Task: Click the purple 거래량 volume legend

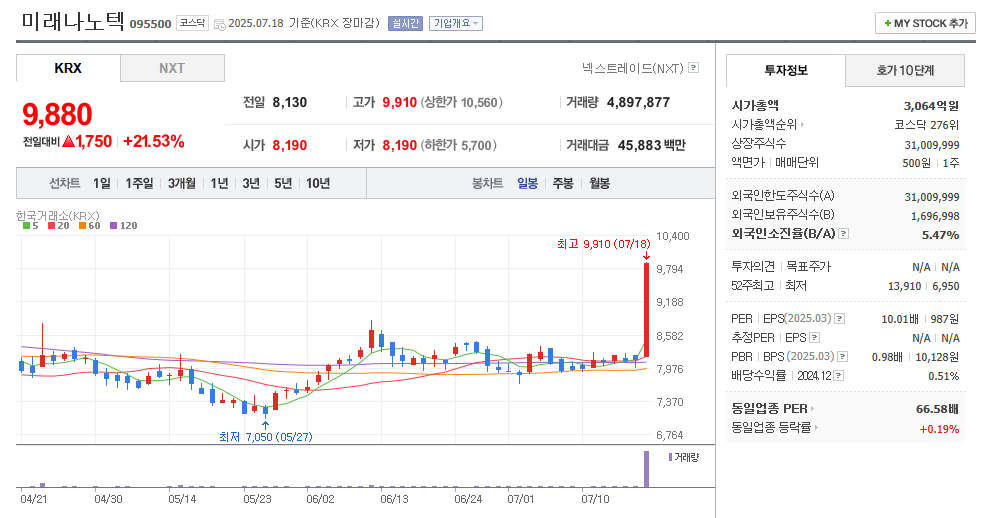Action: (684, 457)
